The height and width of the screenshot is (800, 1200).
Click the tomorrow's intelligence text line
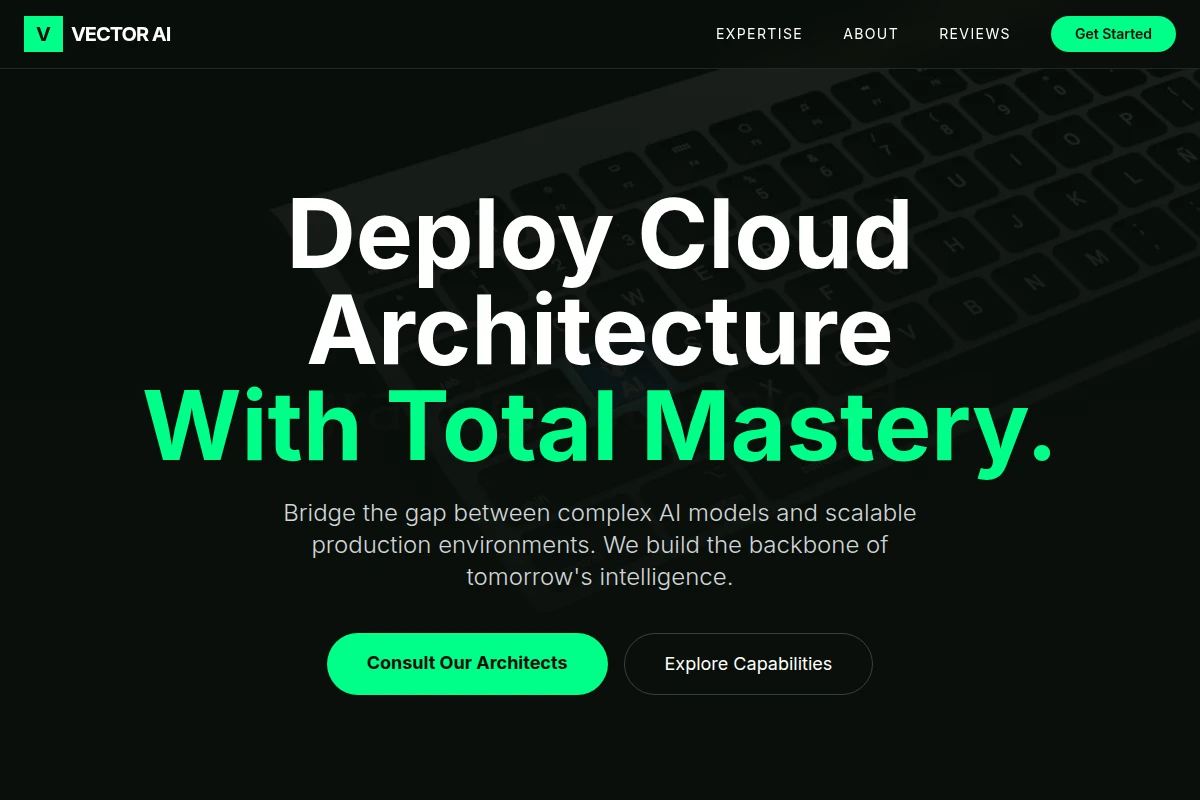[600, 577]
